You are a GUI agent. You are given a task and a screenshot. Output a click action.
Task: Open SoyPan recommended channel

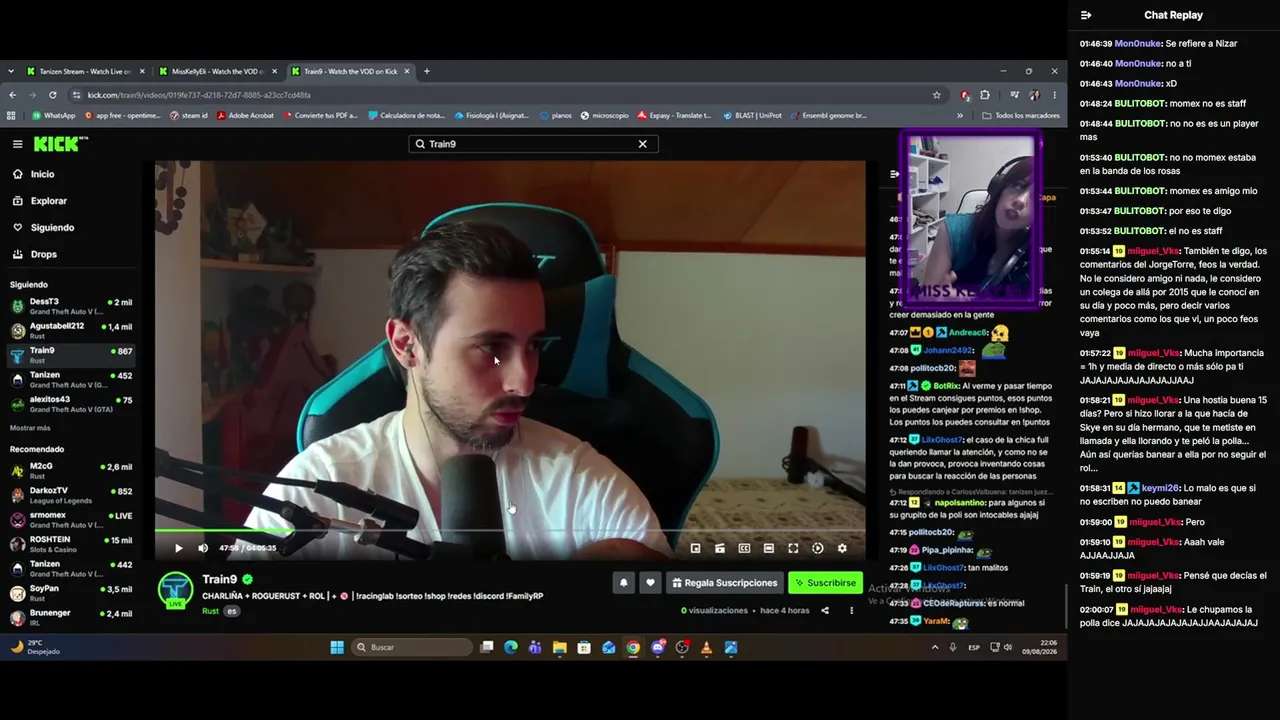point(71,593)
